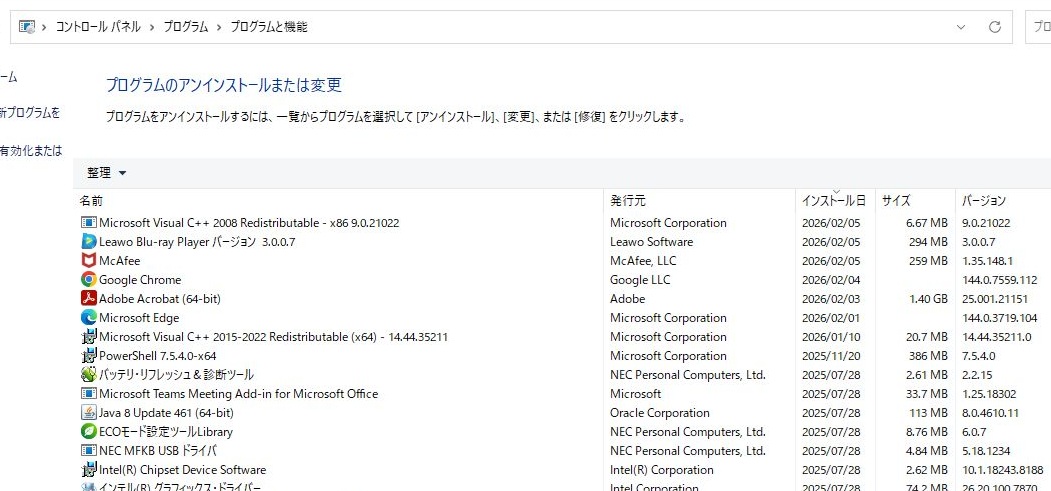The image size is (1051, 491).
Task: Select the PowerShell 7.5.4.0-x64 icon
Action: point(88,356)
